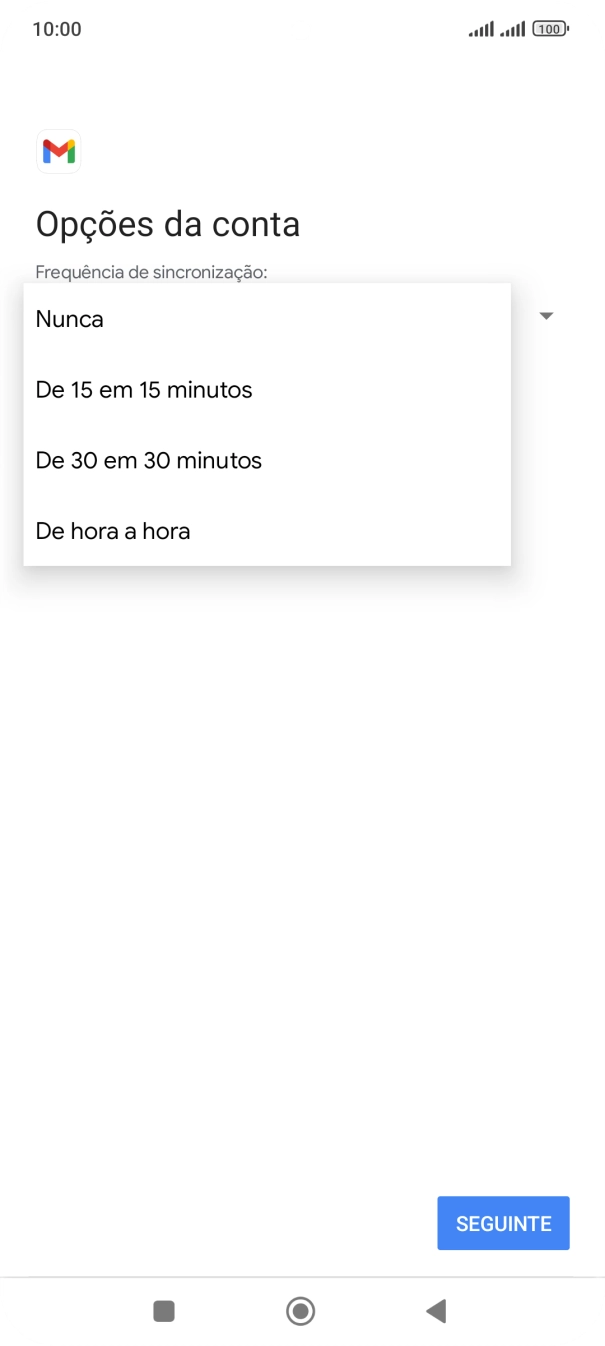Click the Gmail logo icon

[x=58, y=151]
